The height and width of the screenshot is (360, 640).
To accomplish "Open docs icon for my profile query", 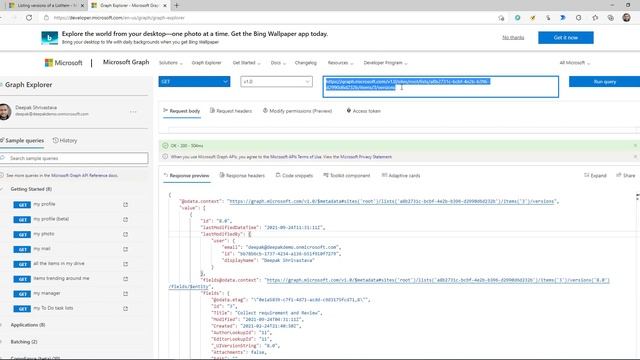I will tap(125, 204).
